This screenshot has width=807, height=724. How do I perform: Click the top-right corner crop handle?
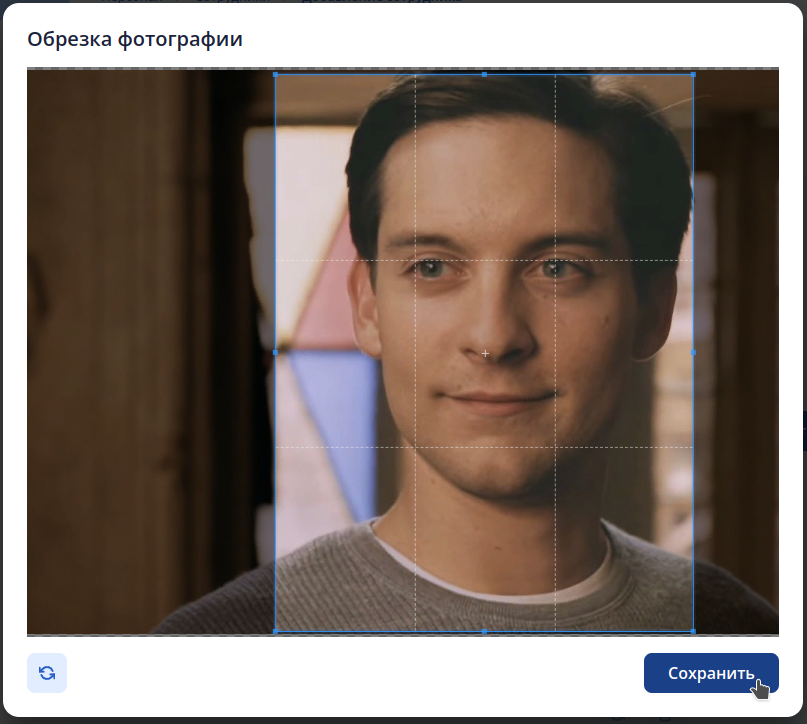693,74
